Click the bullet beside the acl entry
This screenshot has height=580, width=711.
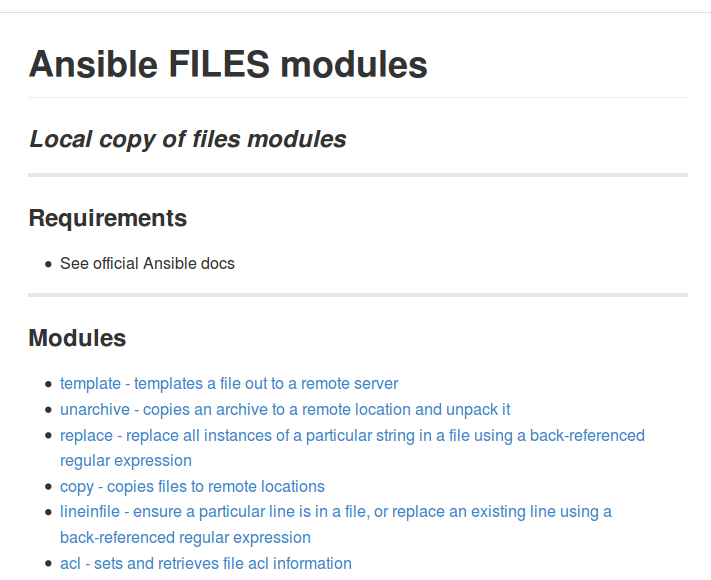[x=48, y=564]
